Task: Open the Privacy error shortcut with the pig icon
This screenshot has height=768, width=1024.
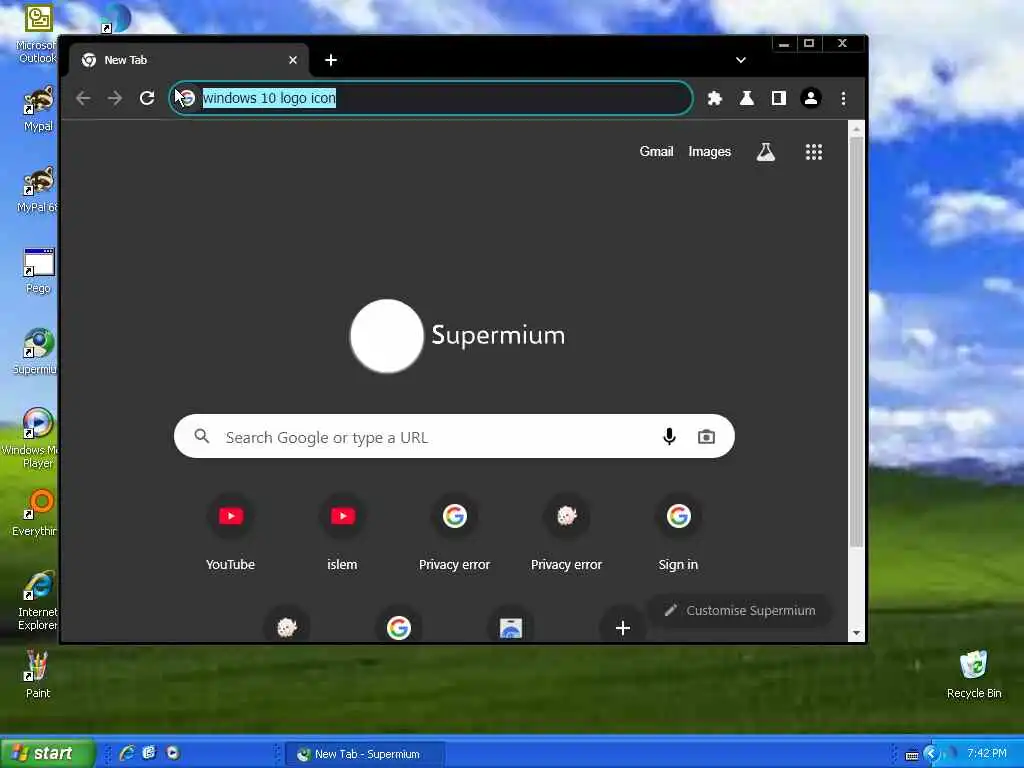Action: point(566,532)
